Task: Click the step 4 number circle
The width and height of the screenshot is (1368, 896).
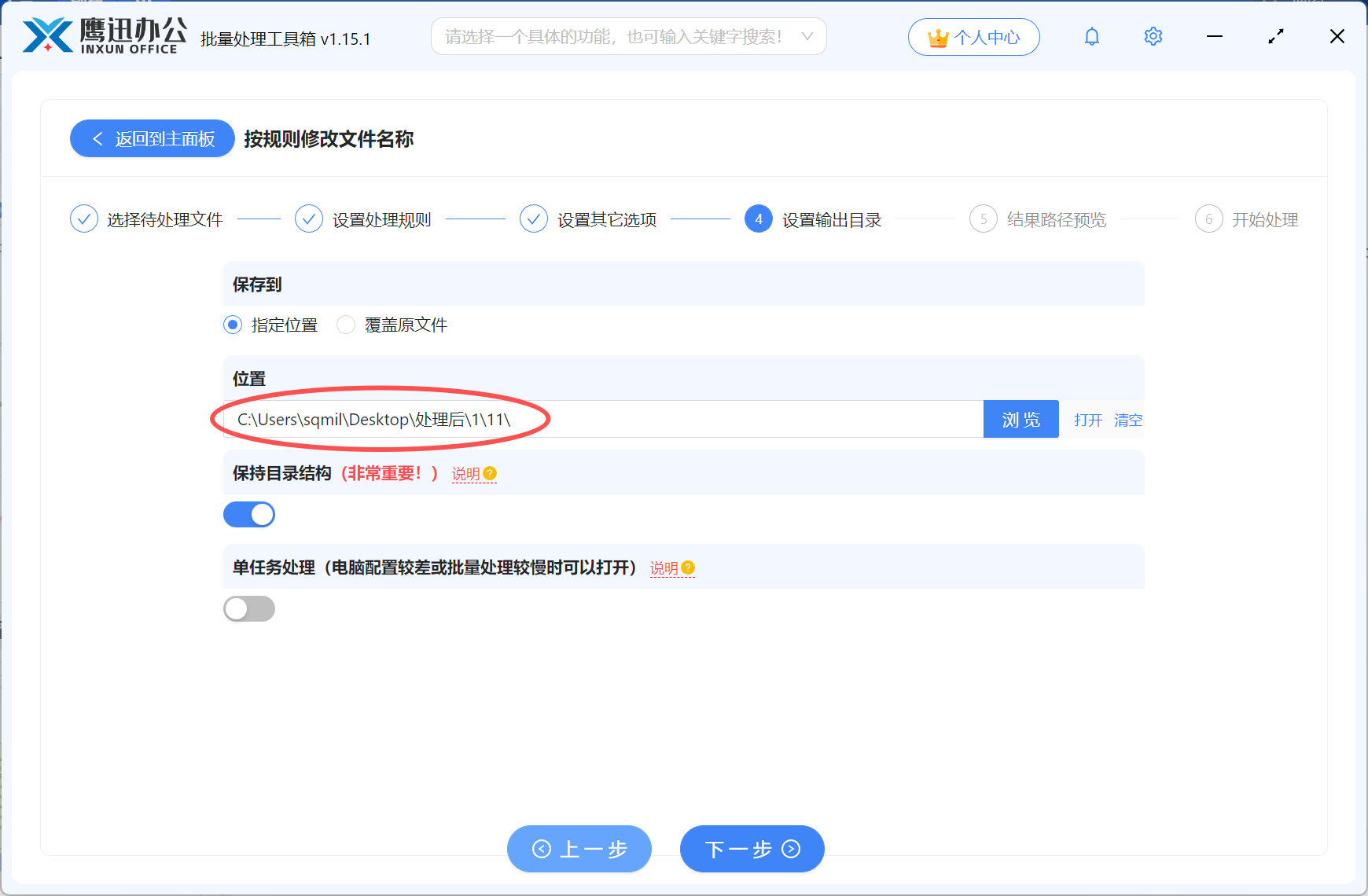Action: point(759,219)
